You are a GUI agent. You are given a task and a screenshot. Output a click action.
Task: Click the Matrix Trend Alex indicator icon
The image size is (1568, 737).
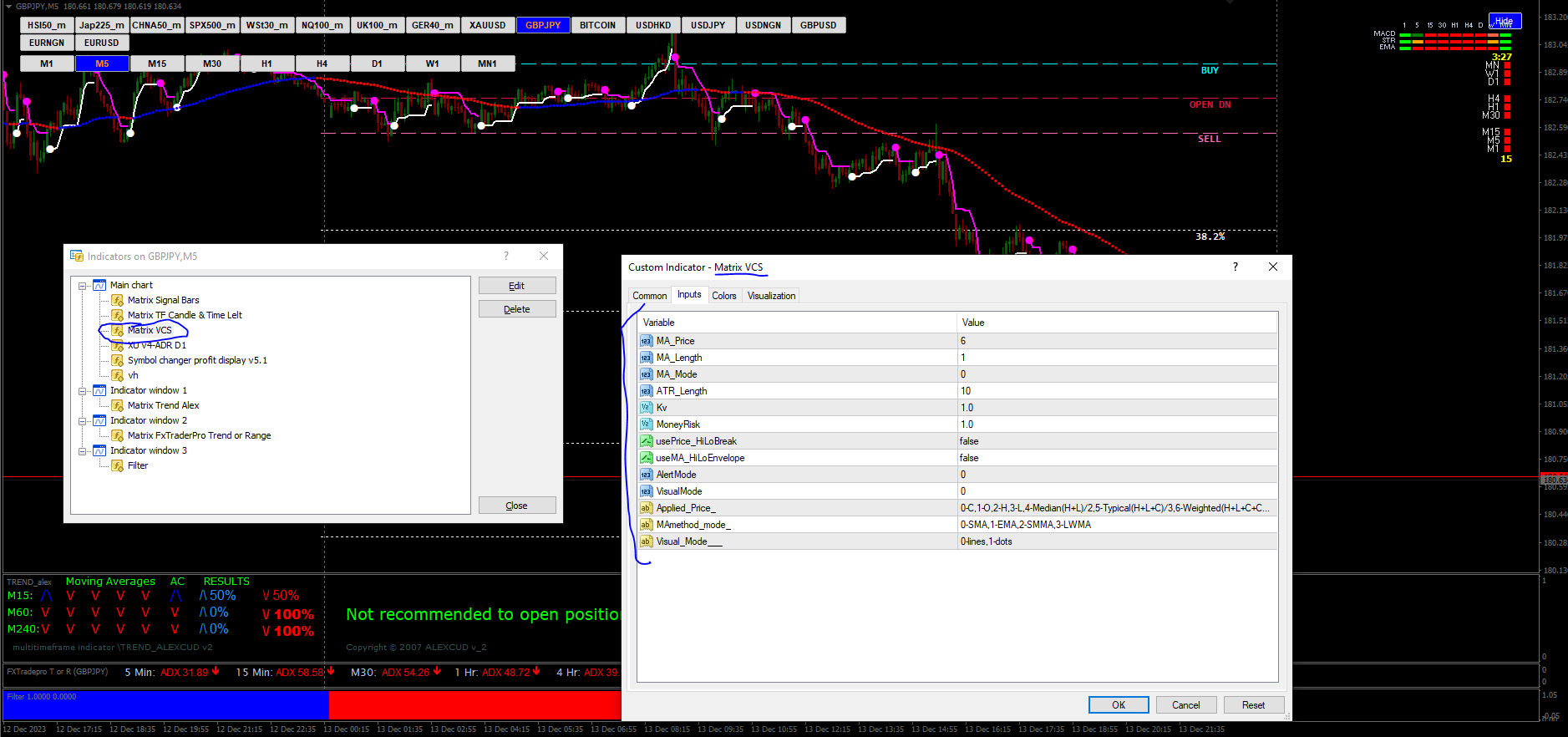[118, 405]
